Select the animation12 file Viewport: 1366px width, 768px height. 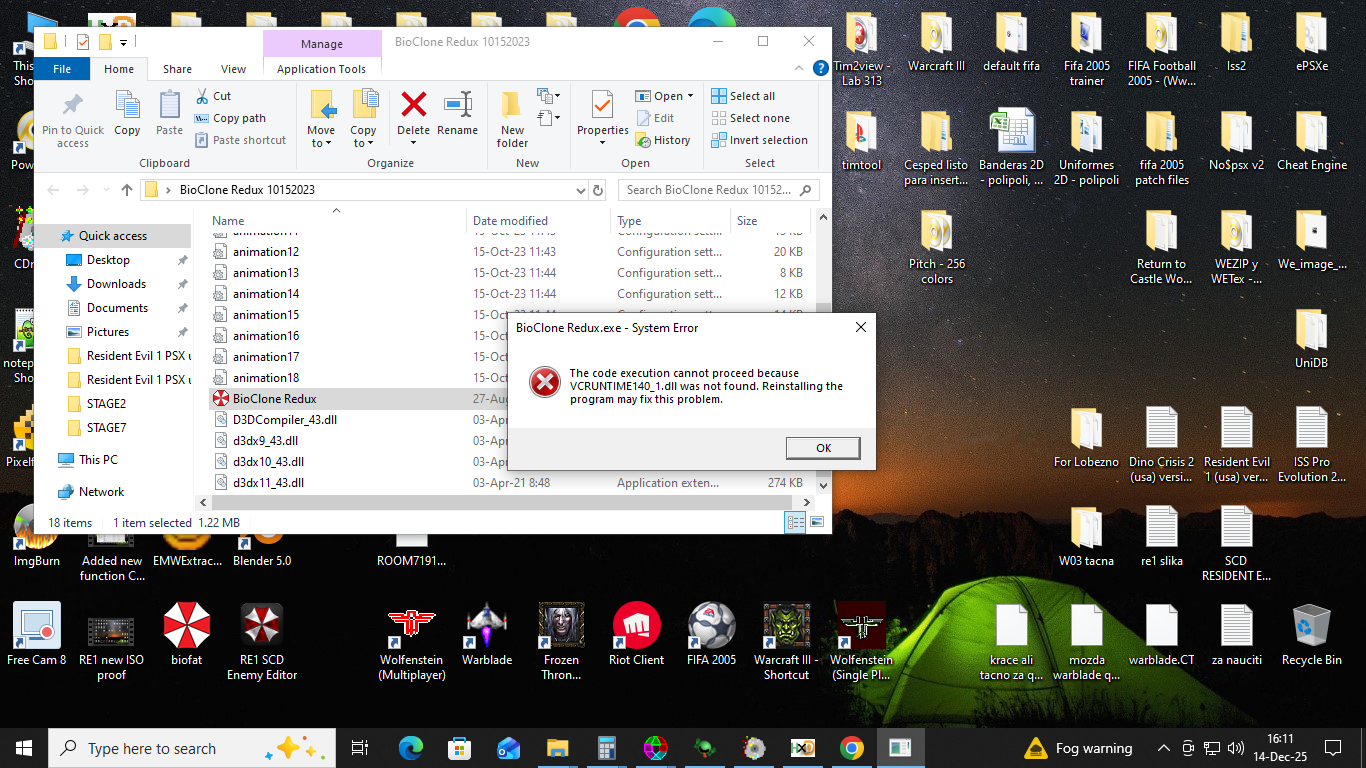pyautogui.click(x=266, y=252)
